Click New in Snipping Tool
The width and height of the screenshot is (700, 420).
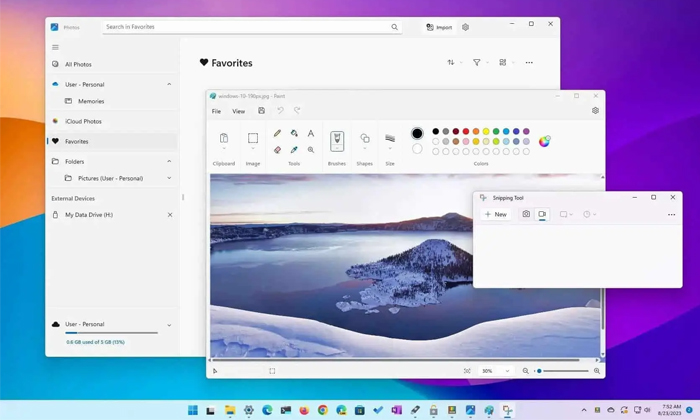(x=496, y=214)
